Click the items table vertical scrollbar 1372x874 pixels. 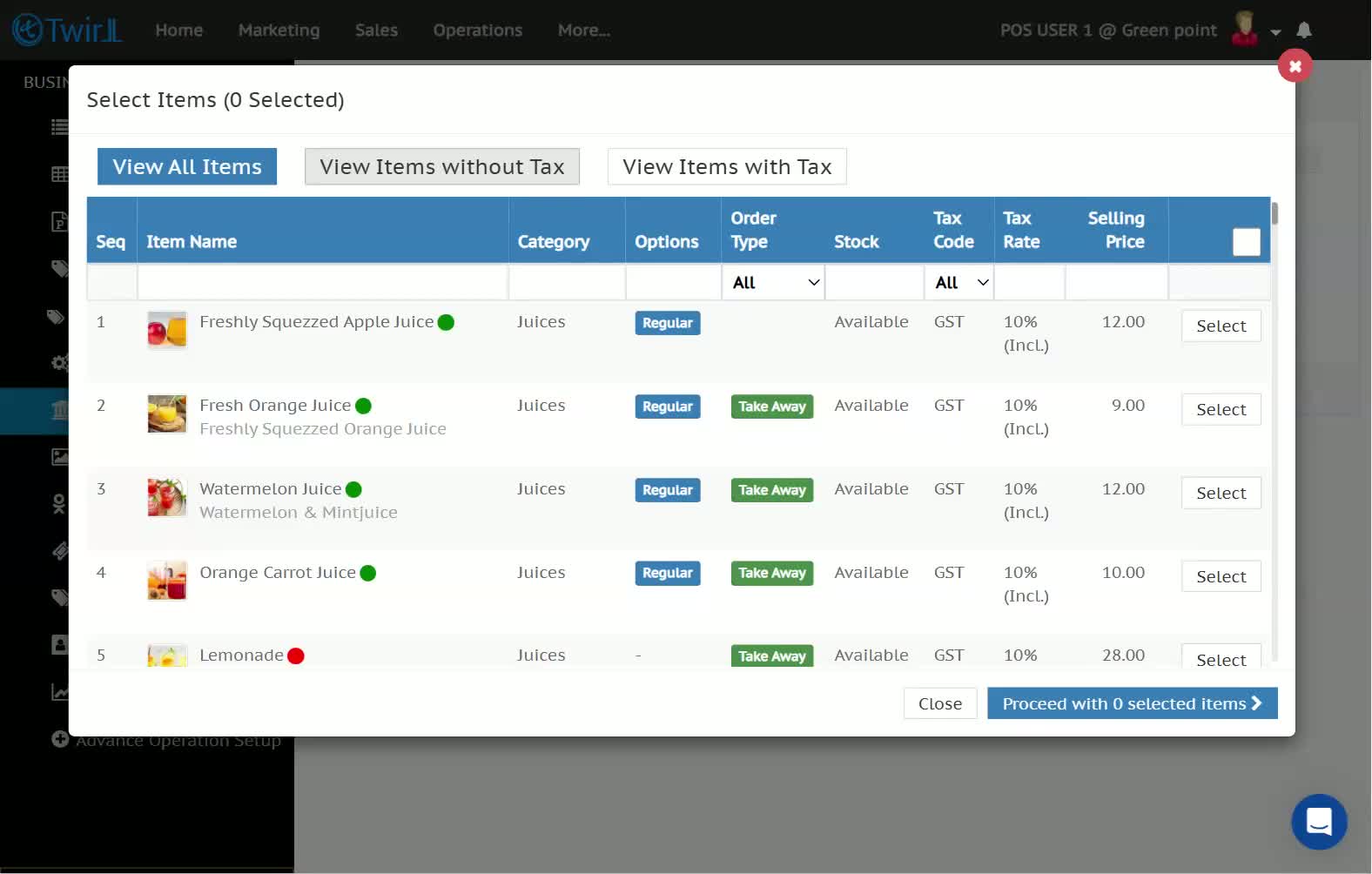click(1274, 213)
